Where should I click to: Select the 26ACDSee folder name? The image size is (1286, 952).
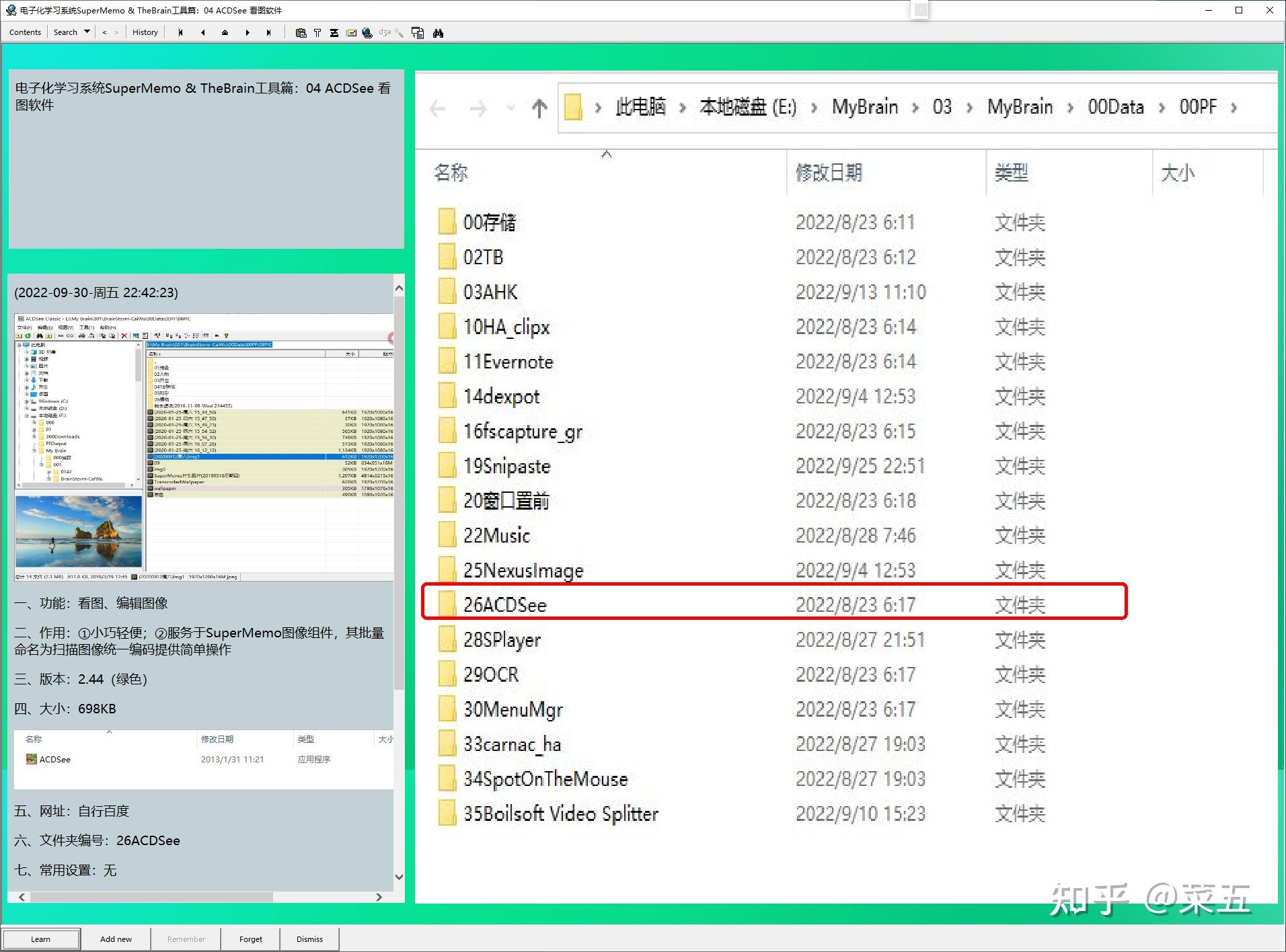tap(505, 604)
